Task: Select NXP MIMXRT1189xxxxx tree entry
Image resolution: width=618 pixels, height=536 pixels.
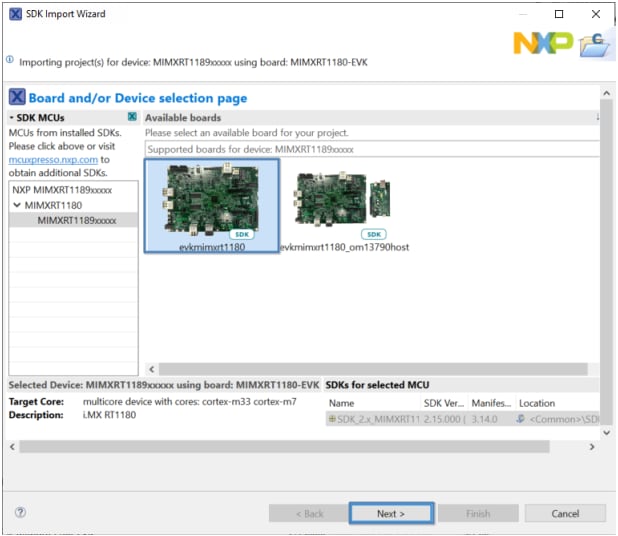Action: click(x=61, y=189)
